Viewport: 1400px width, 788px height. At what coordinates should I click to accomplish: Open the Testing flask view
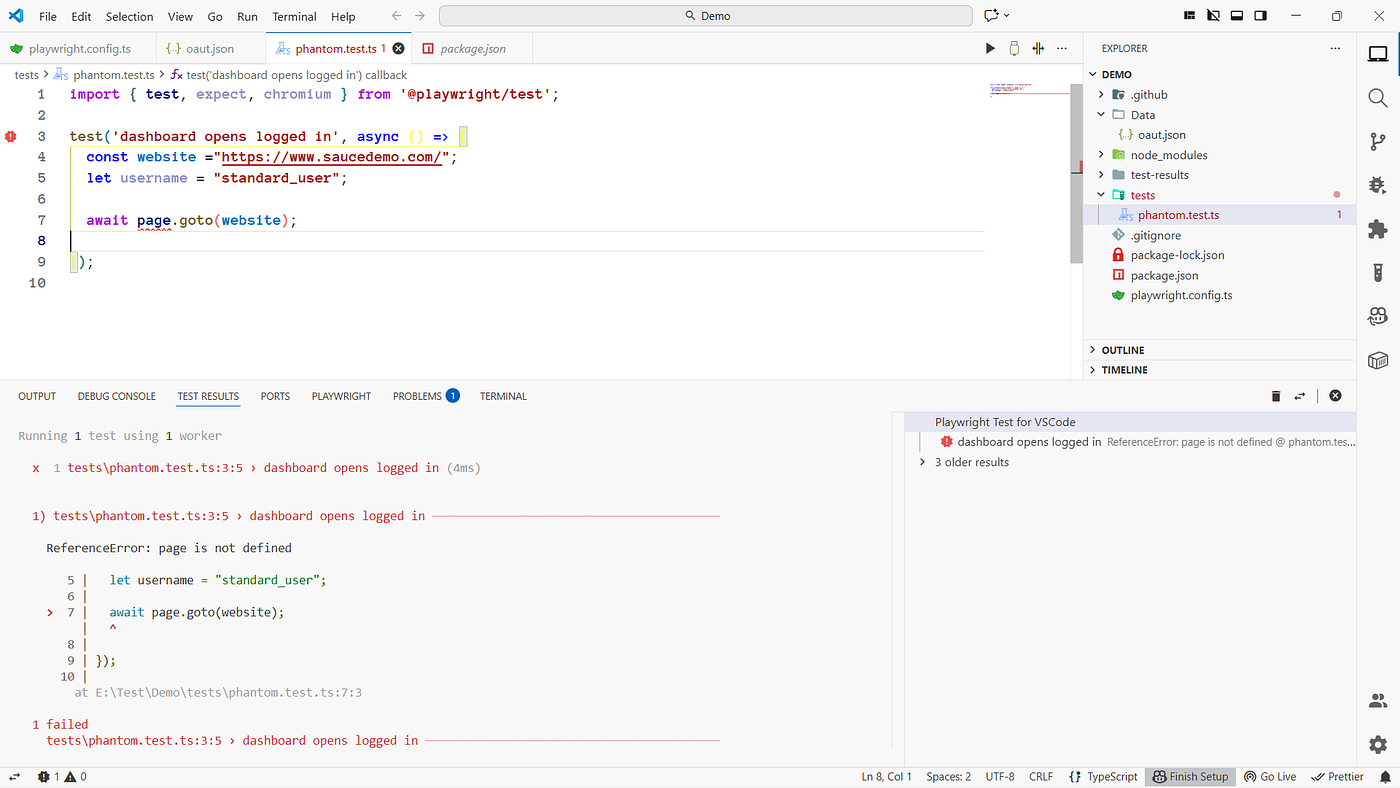coord(1378,272)
